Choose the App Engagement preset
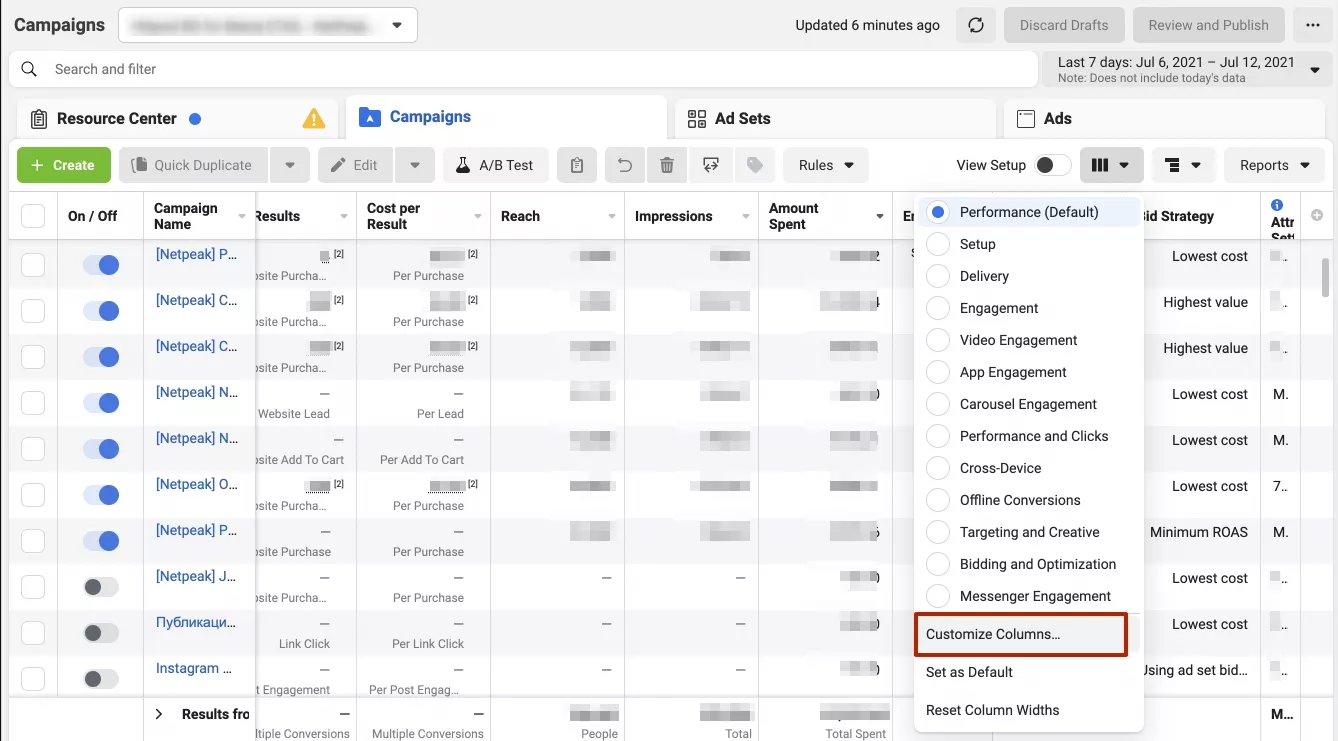 pyautogui.click(x=1029, y=372)
